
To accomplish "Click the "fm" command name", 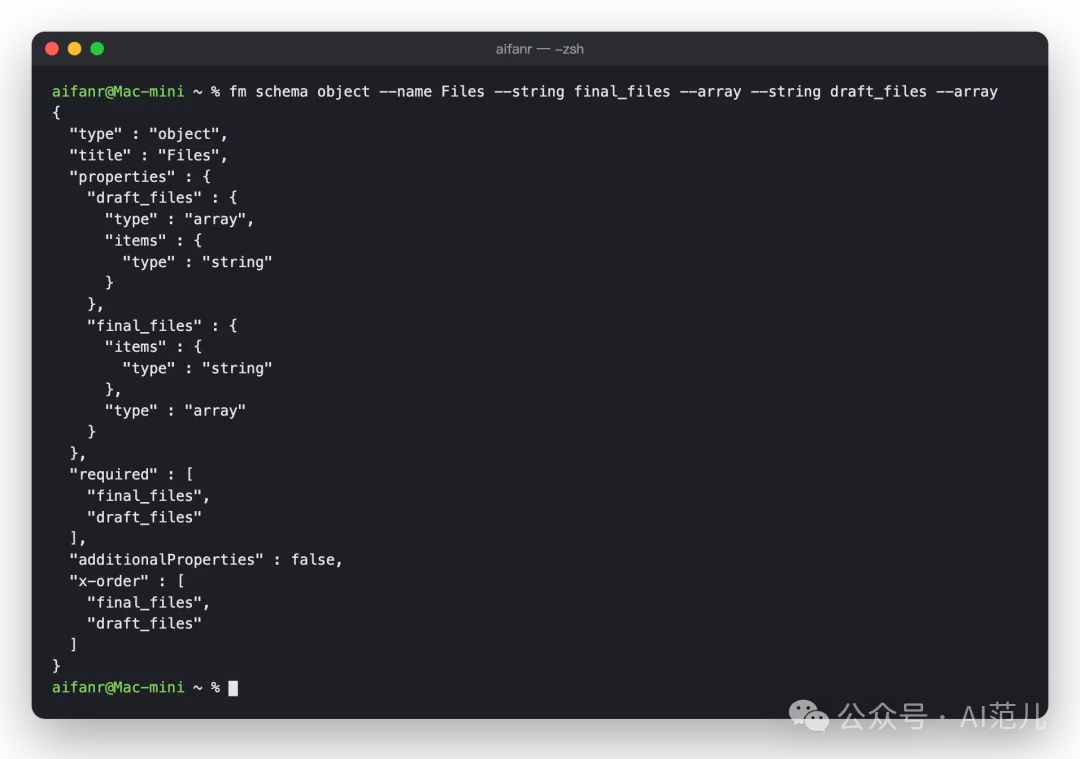I will pyautogui.click(x=238, y=92).
